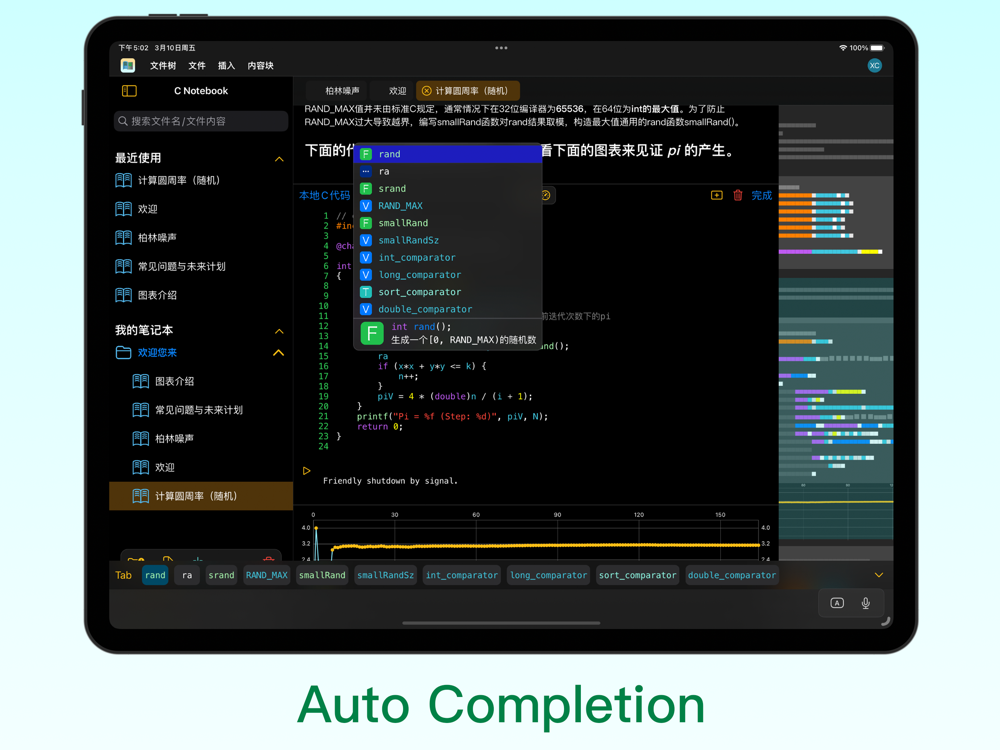The height and width of the screenshot is (750, 1000).
Task: Select double_comparator in completion popup
Action: 448,309
